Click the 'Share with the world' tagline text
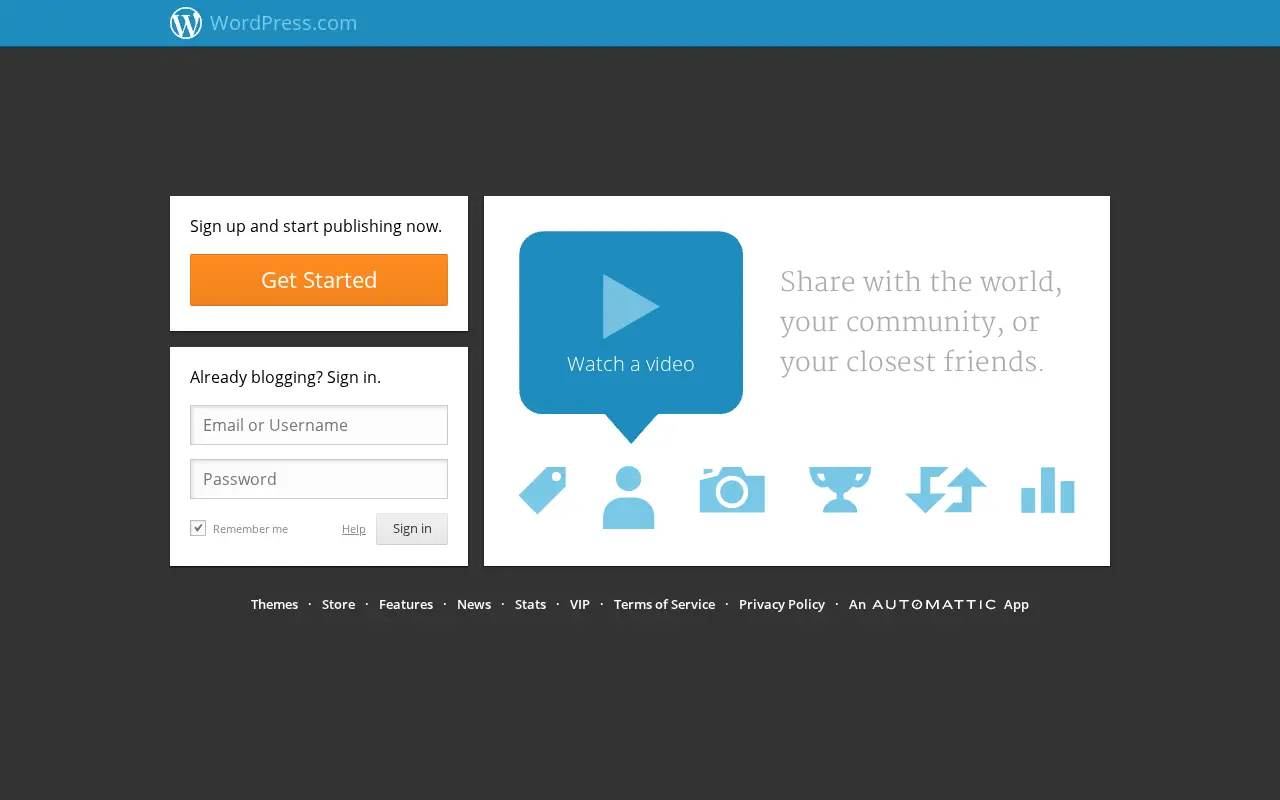1280x800 pixels. click(x=921, y=322)
